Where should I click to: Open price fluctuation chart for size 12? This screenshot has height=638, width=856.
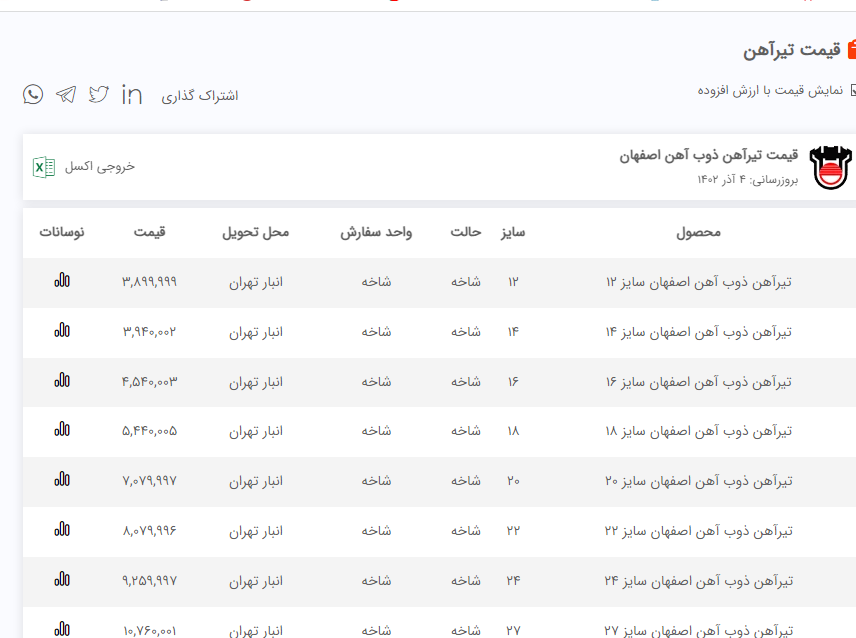coord(62,281)
